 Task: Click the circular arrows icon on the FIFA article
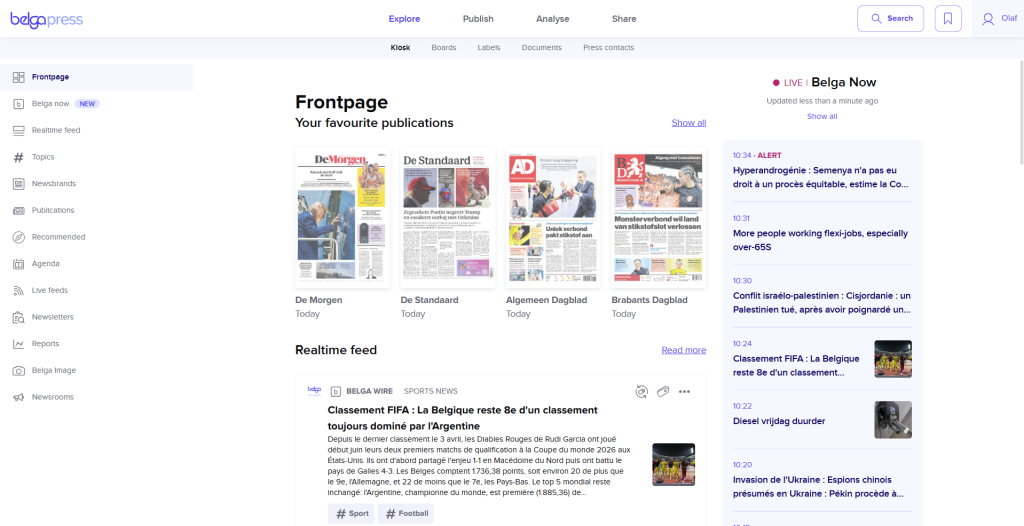tap(641, 391)
